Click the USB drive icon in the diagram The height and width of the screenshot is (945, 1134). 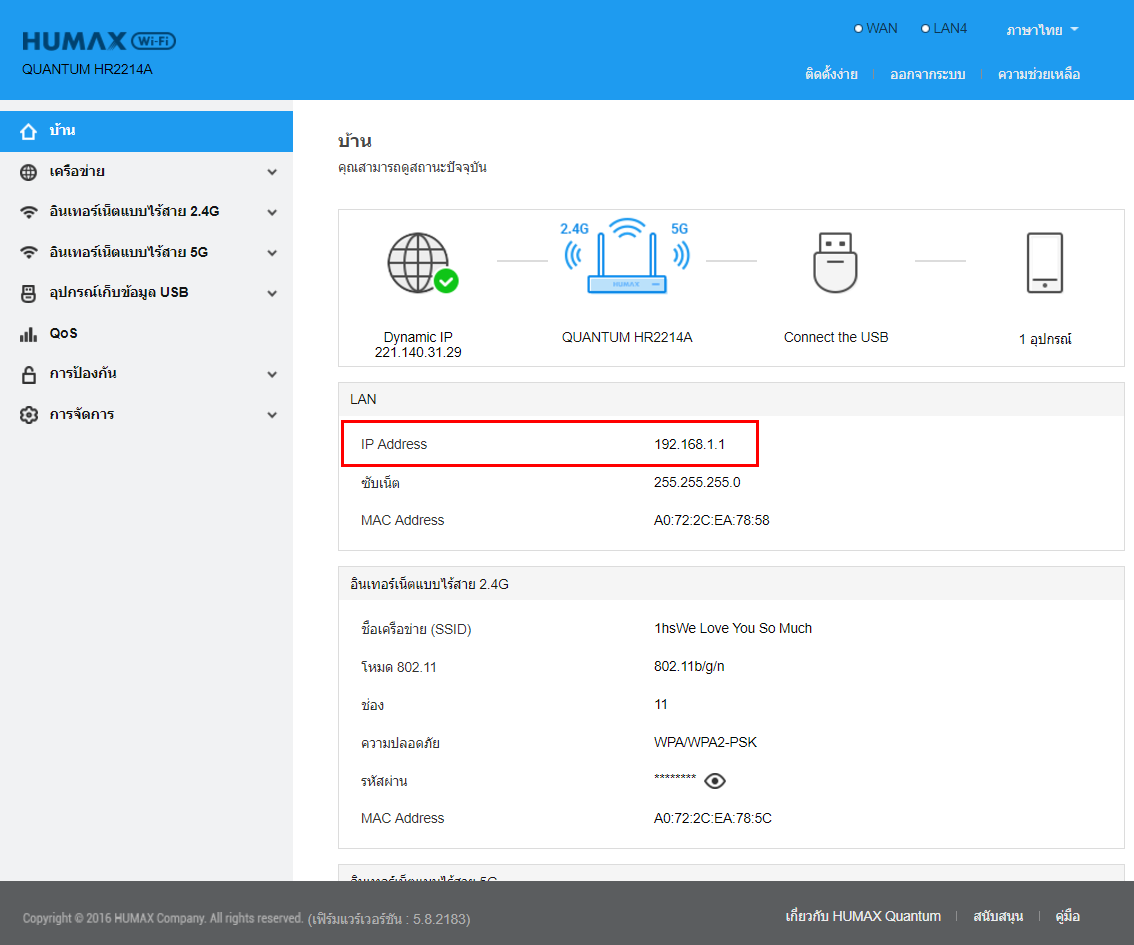point(835,262)
